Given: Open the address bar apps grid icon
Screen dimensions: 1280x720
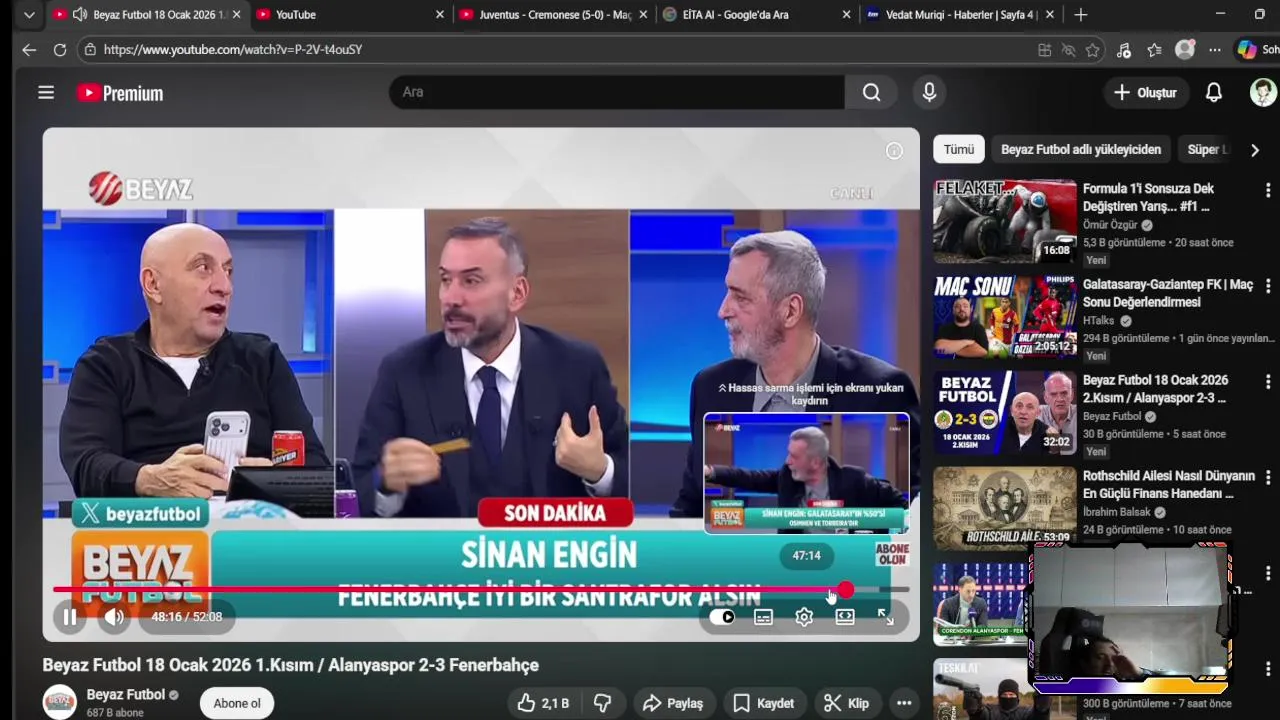Looking at the screenshot, I should pyautogui.click(x=1045, y=50).
